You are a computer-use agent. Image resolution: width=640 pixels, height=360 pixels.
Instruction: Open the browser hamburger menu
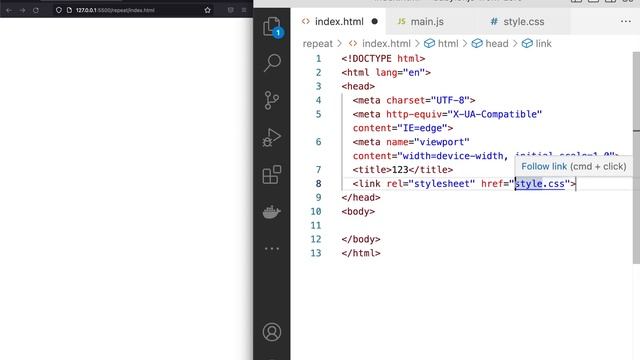[244, 10]
